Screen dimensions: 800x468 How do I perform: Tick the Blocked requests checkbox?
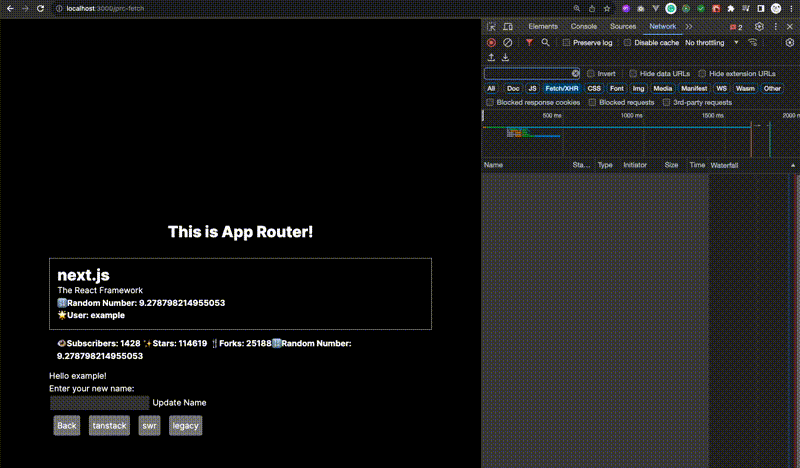click(x=592, y=103)
